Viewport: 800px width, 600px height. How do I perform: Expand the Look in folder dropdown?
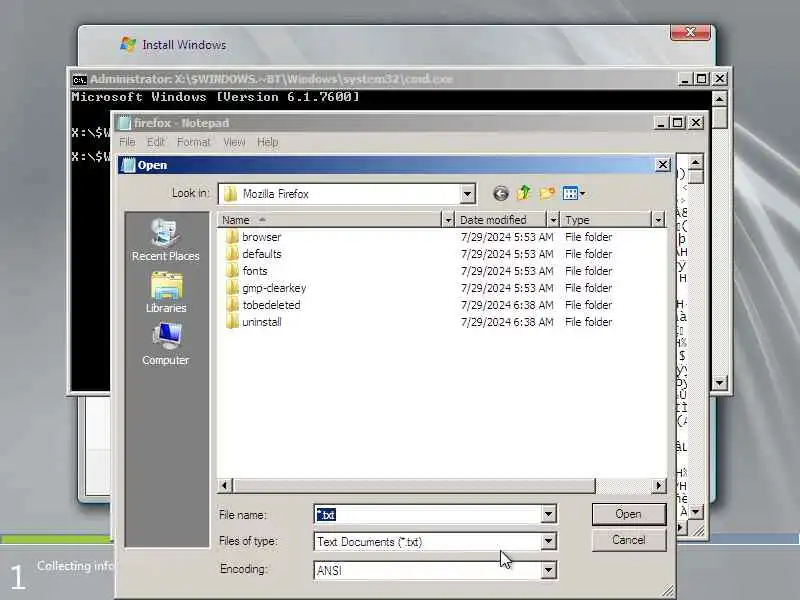467,194
